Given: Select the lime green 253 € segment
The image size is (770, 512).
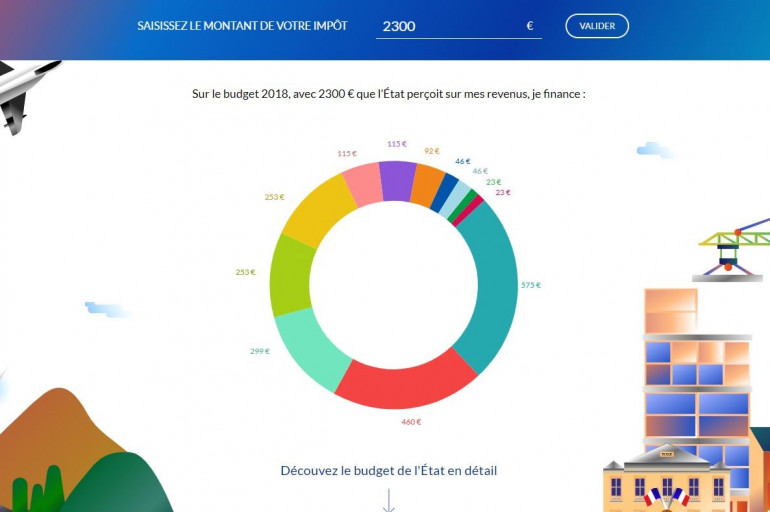Looking at the screenshot, I should 290,275.
